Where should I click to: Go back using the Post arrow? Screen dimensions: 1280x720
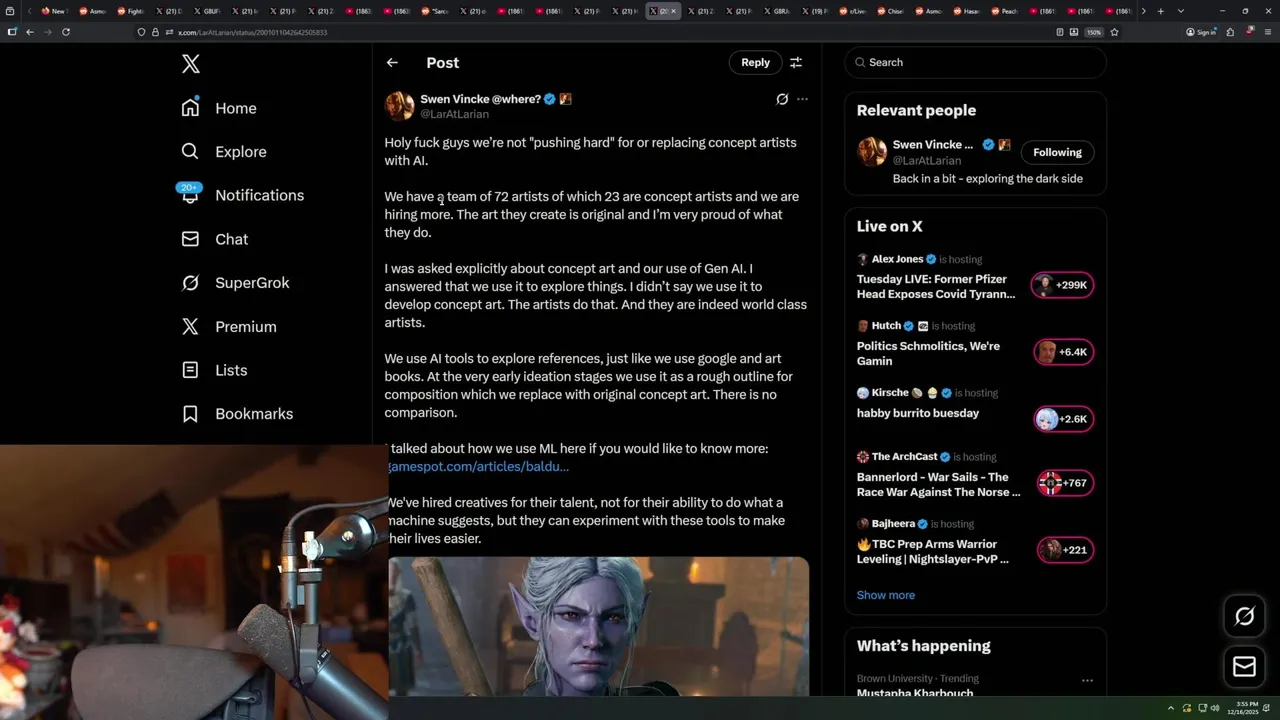pyautogui.click(x=392, y=62)
